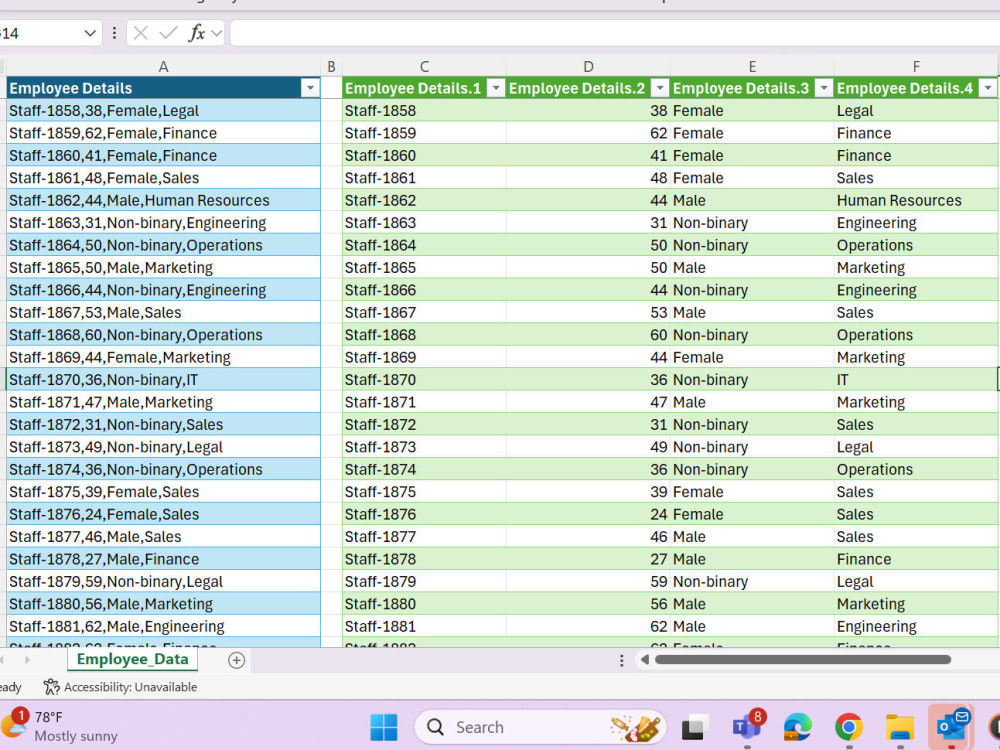
Task: Open the weather widget showing 78°F
Action: tap(61, 726)
